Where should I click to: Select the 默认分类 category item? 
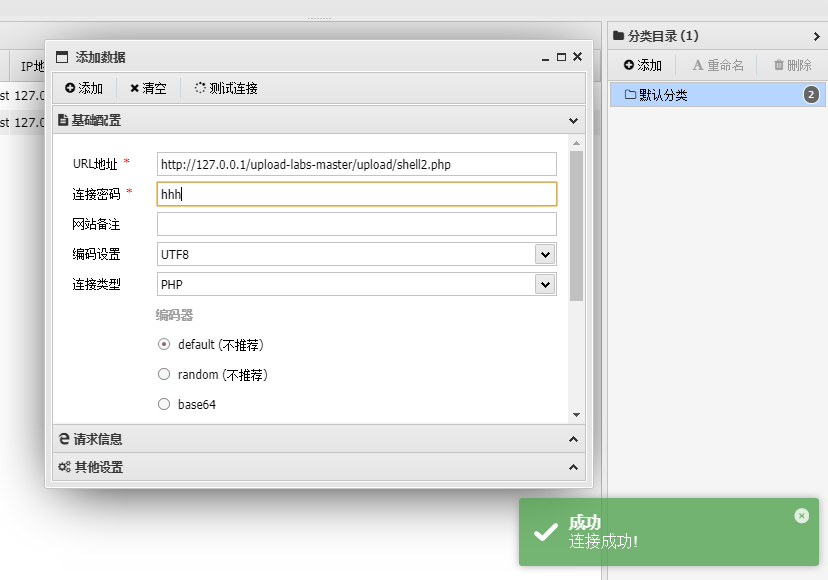pos(717,95)
